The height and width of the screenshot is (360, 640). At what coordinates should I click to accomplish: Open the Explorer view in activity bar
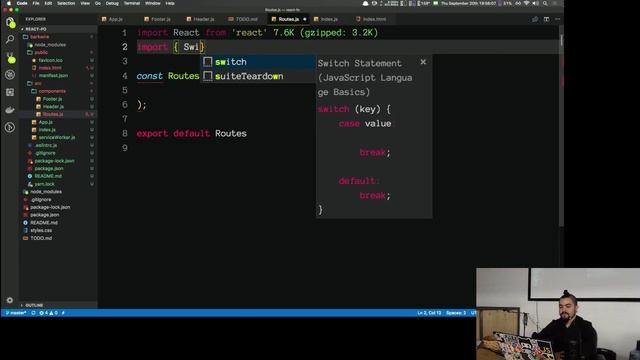pyautogui.click(x=10, y=21)
